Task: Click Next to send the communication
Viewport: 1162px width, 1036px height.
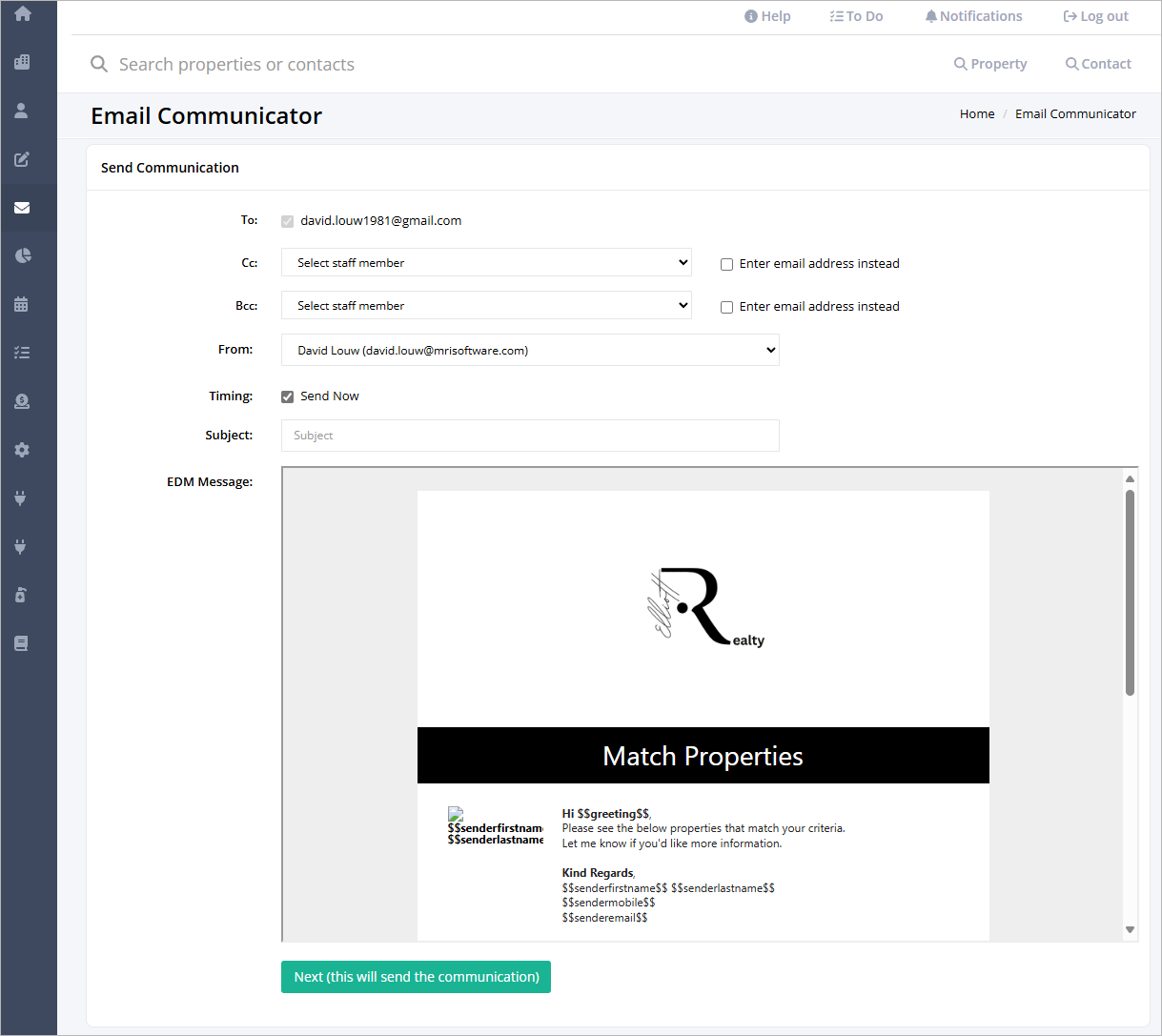Action: 416,977
